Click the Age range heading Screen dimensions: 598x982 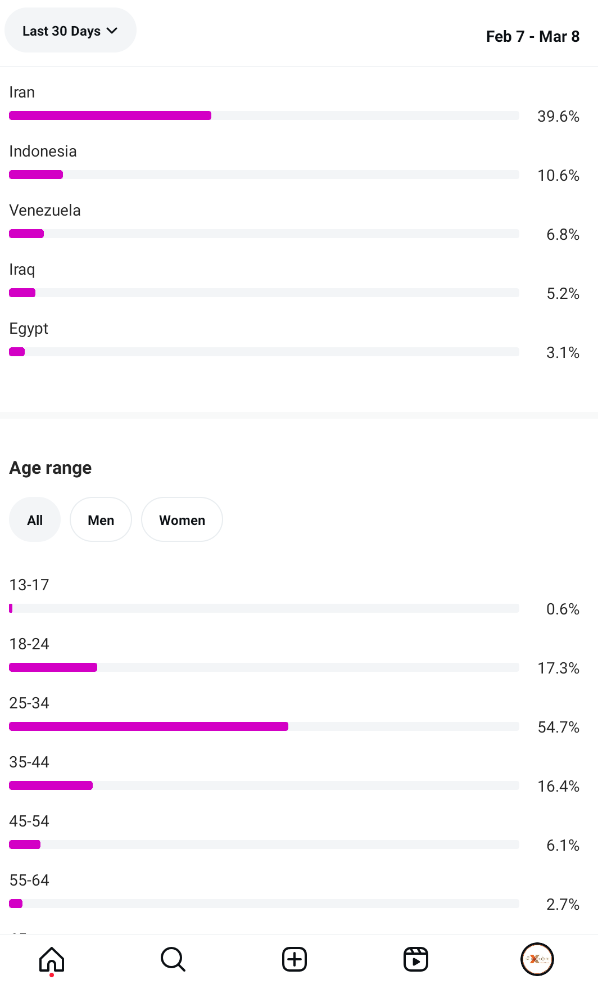tap(50, 468)
